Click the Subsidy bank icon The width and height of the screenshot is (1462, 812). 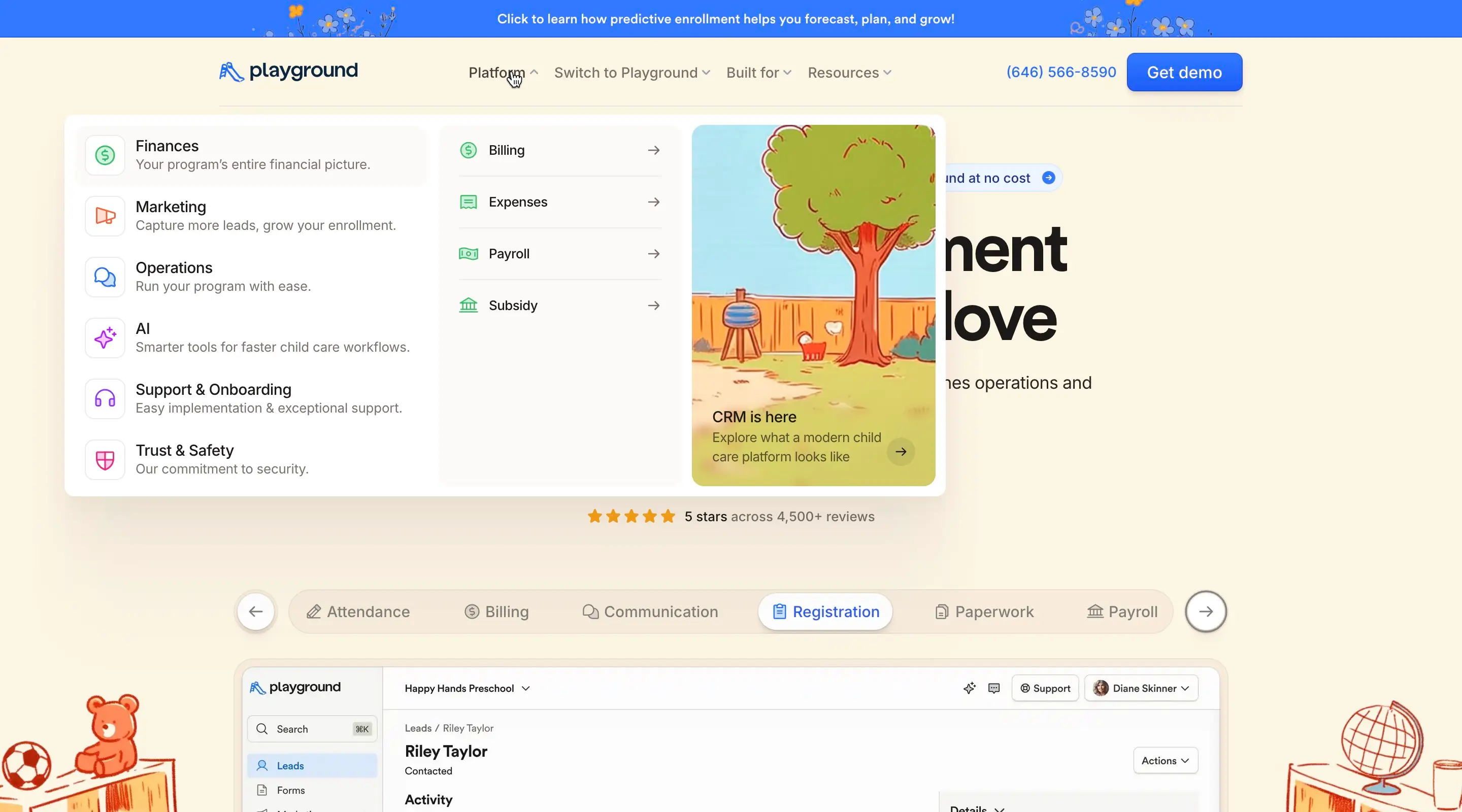(x=468, y=306)
